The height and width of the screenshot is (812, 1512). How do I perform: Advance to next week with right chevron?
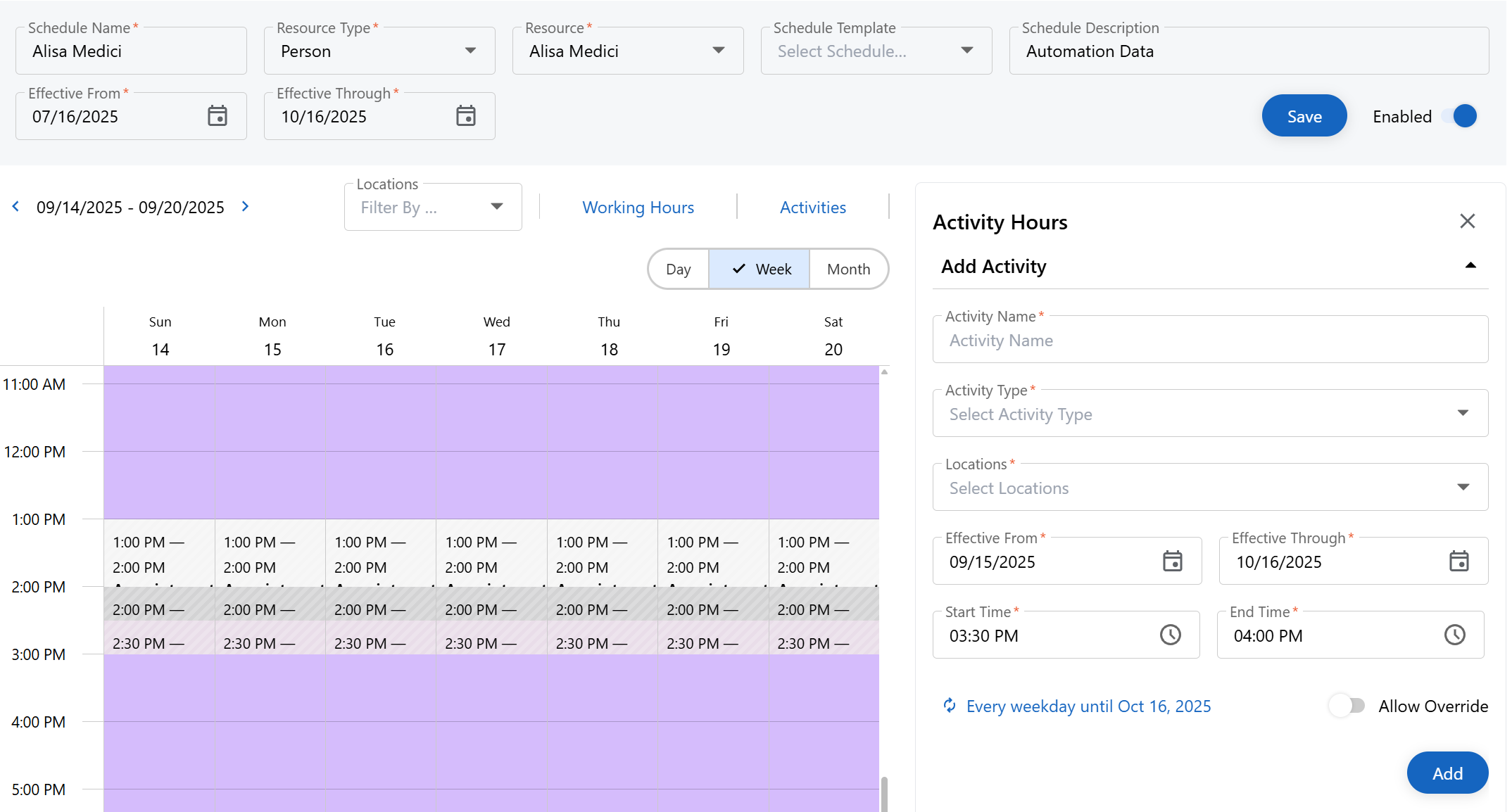245,207
